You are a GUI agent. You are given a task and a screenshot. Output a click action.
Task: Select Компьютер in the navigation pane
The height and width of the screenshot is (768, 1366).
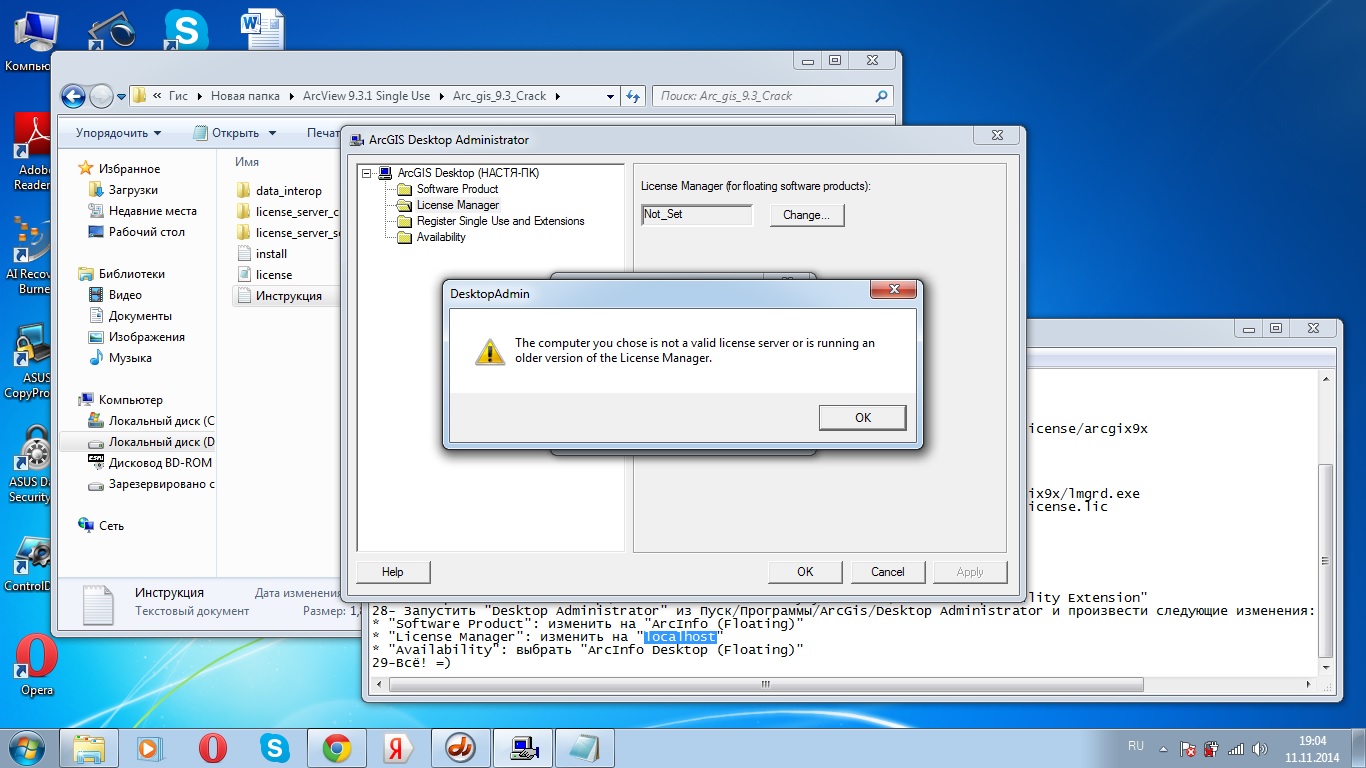click(130, 400)
